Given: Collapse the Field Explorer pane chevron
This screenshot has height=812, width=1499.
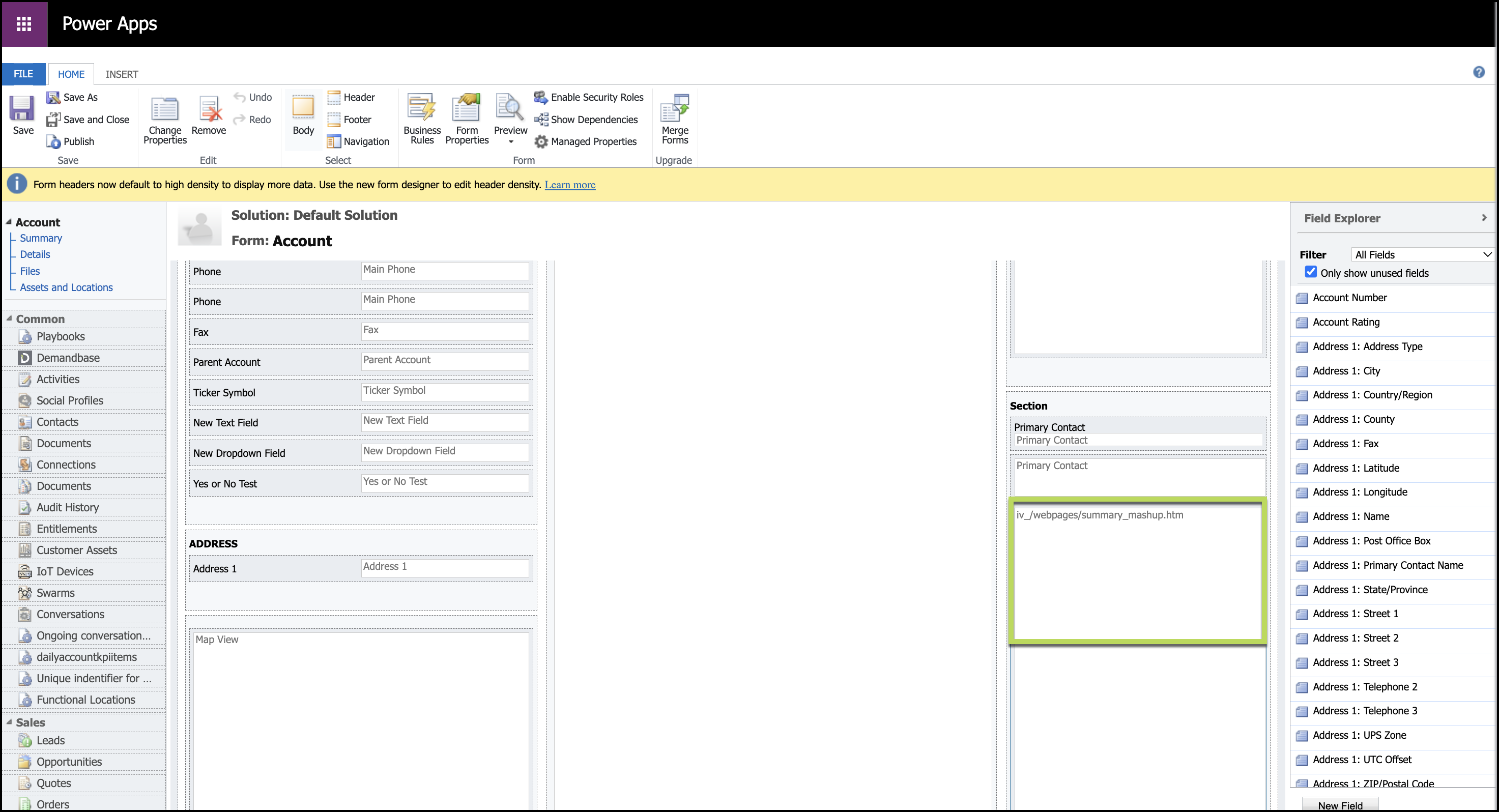Looking at the screenshot, I should click(1484, 218).
